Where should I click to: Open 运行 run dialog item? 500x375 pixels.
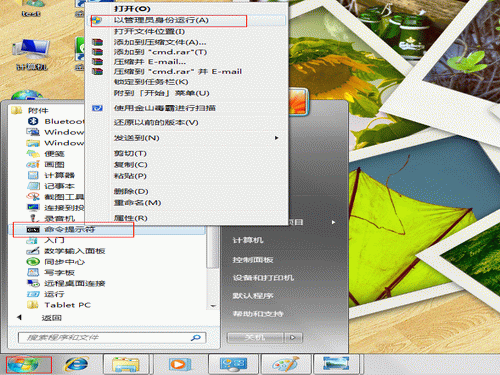click(x=46, y=294)
